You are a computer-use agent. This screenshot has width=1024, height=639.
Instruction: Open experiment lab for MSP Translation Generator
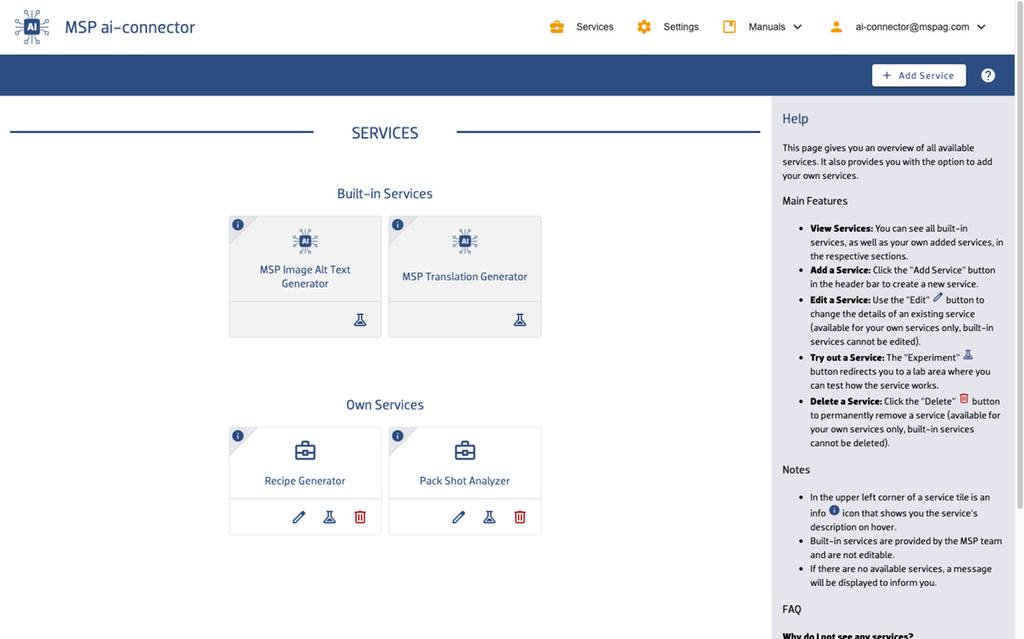520,320
